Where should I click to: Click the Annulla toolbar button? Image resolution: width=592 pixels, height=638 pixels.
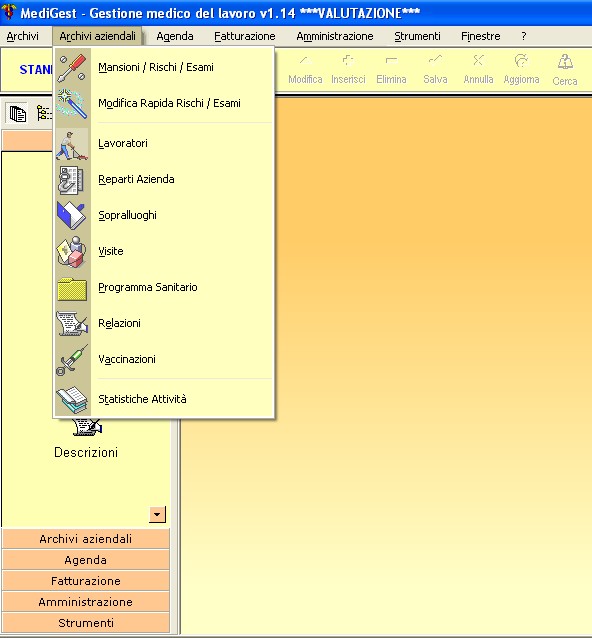tap(478, 70)
